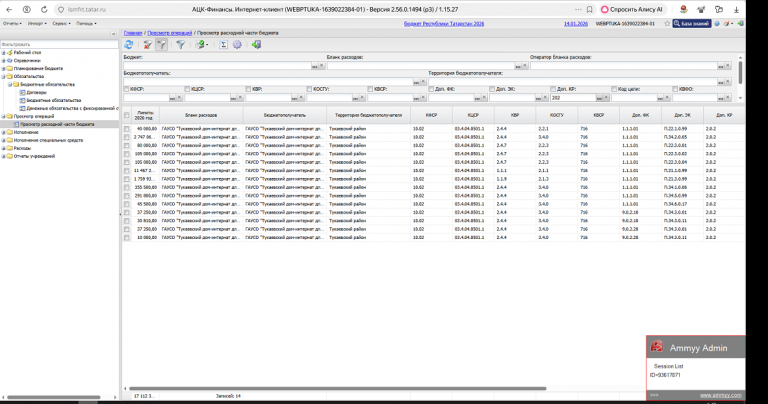Open the Бюджет field lookup ellipsis button

point(314,66)
